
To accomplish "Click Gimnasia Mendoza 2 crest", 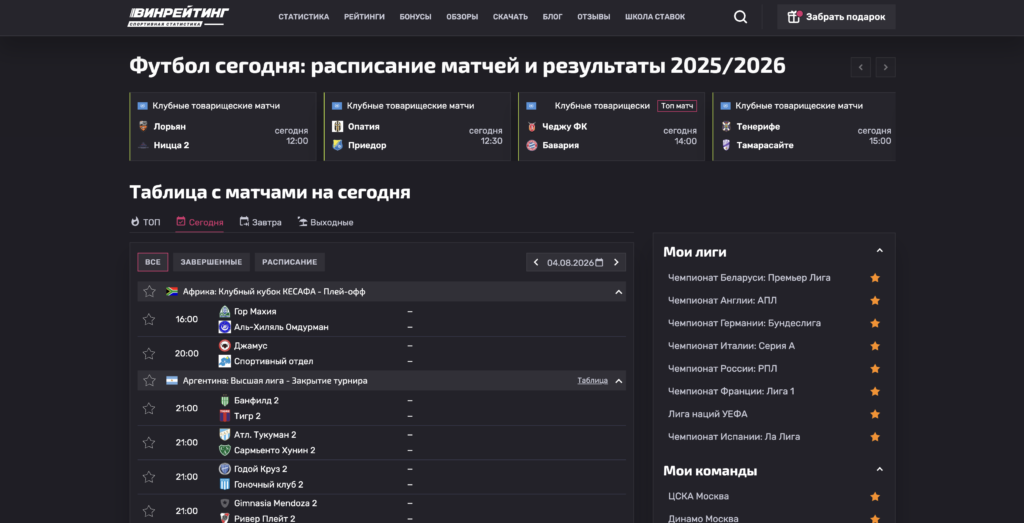I will click(x=225, y=503).
